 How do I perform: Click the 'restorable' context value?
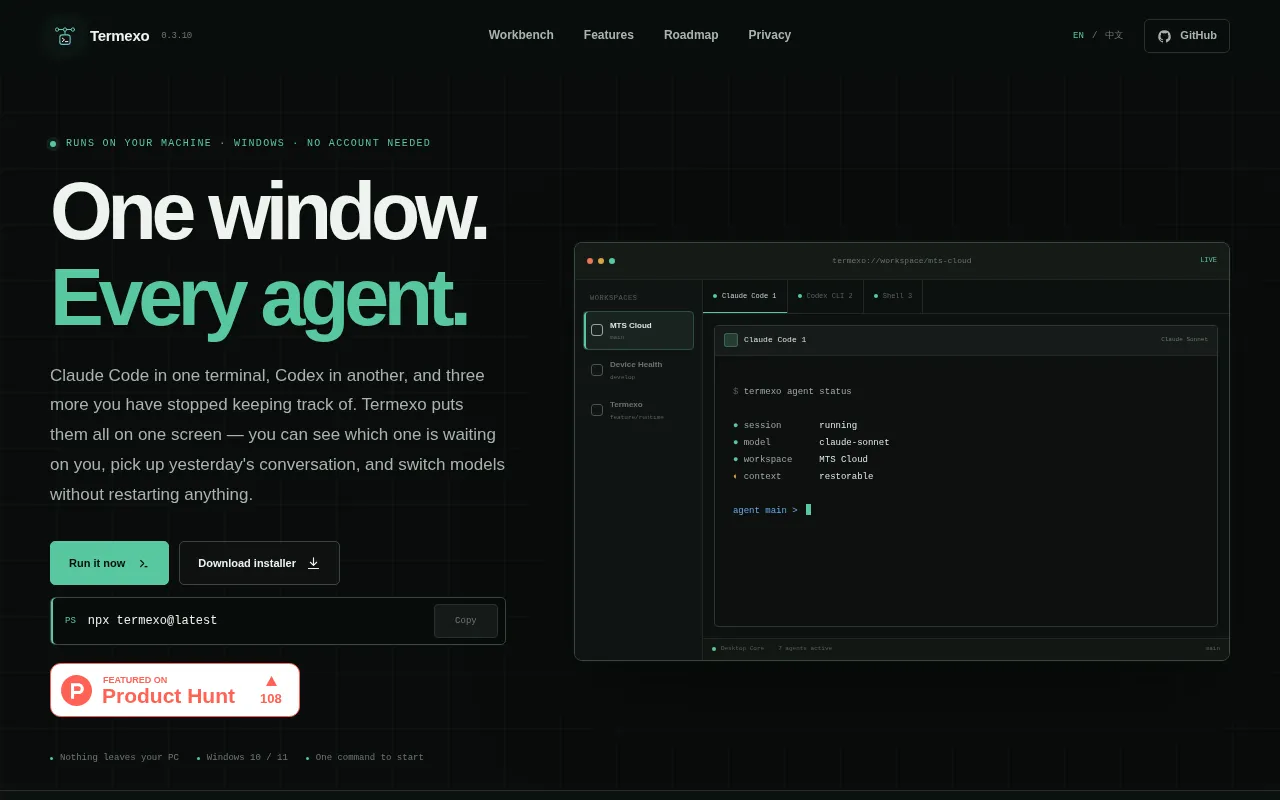[846, 477]
